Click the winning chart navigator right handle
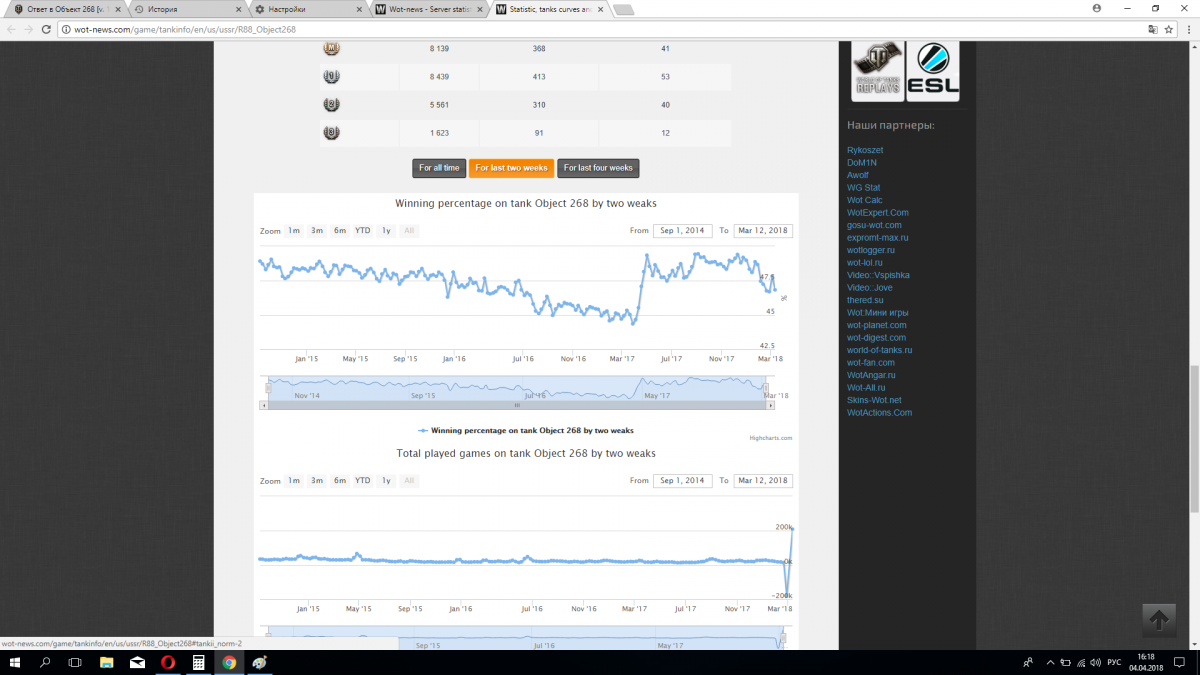1200x675 pixels. pyautogui.click(x=767, y=388)
